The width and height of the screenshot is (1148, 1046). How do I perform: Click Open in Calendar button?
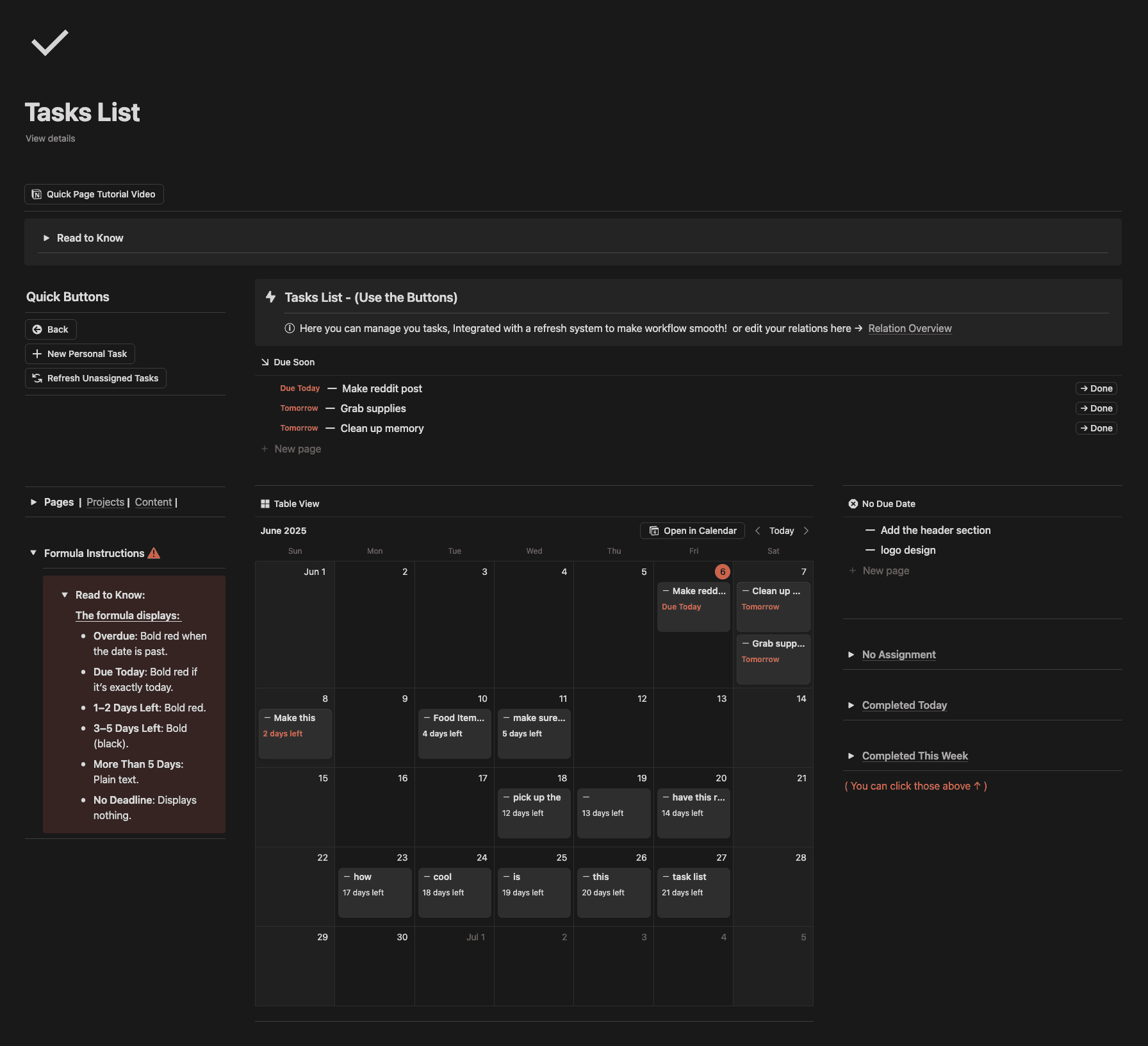pos(693,531)
